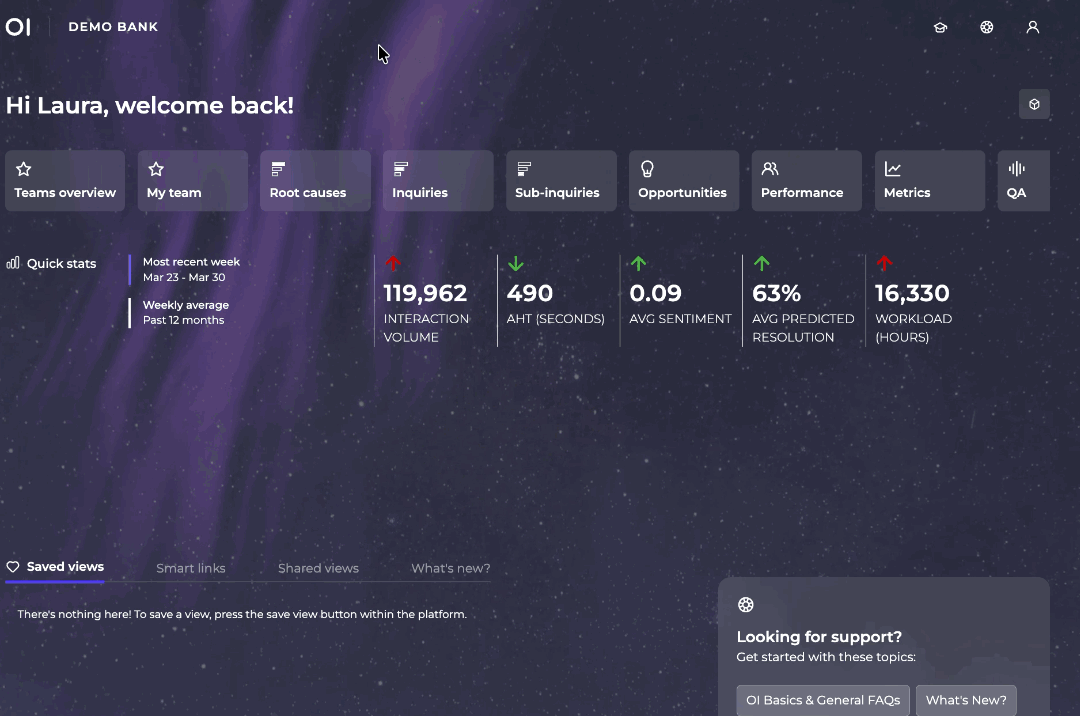Open the user profile icon
Image resolution: width=1080 pixels, height=716 pixels.
tap(1032, 27)
